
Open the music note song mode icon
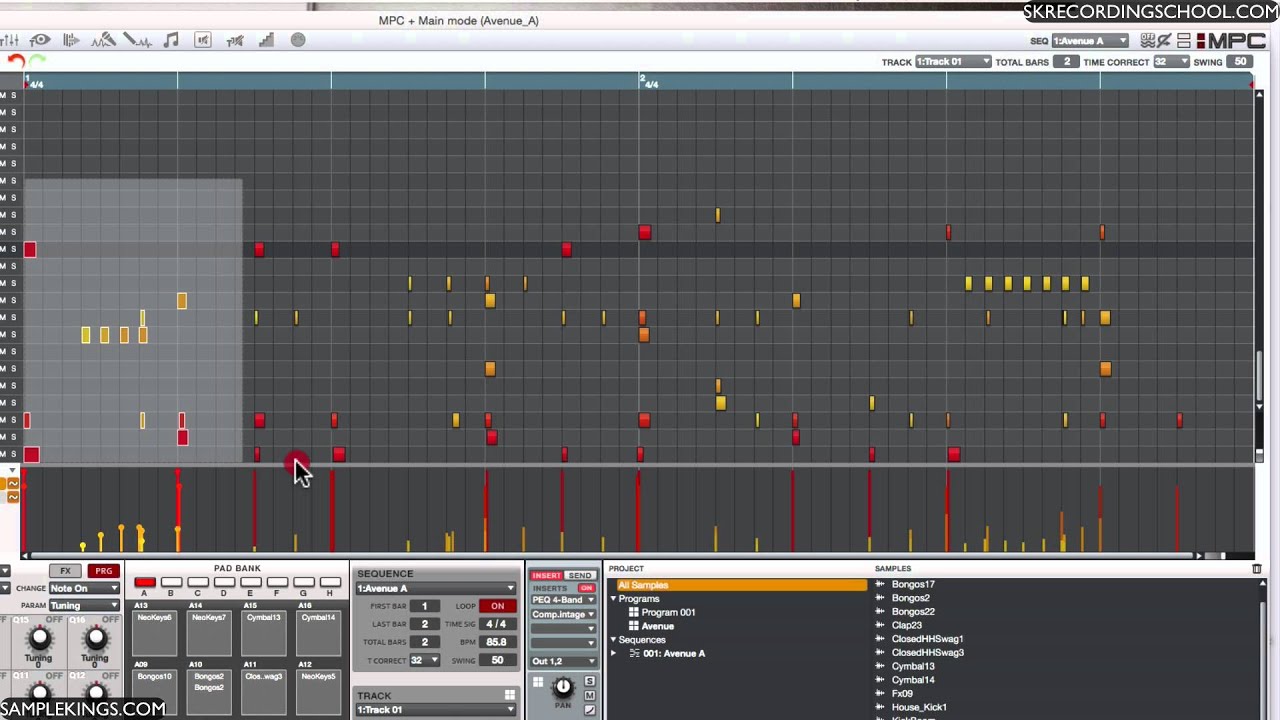[171, 40]
